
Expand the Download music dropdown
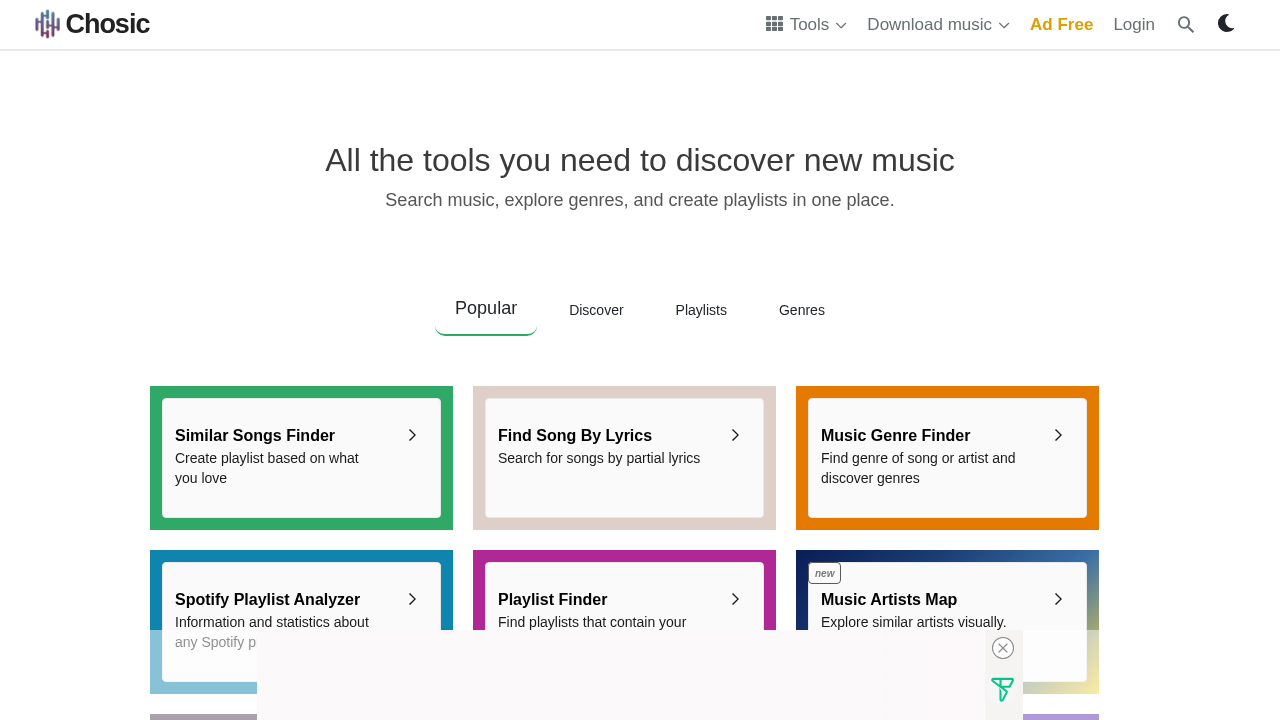938,25
